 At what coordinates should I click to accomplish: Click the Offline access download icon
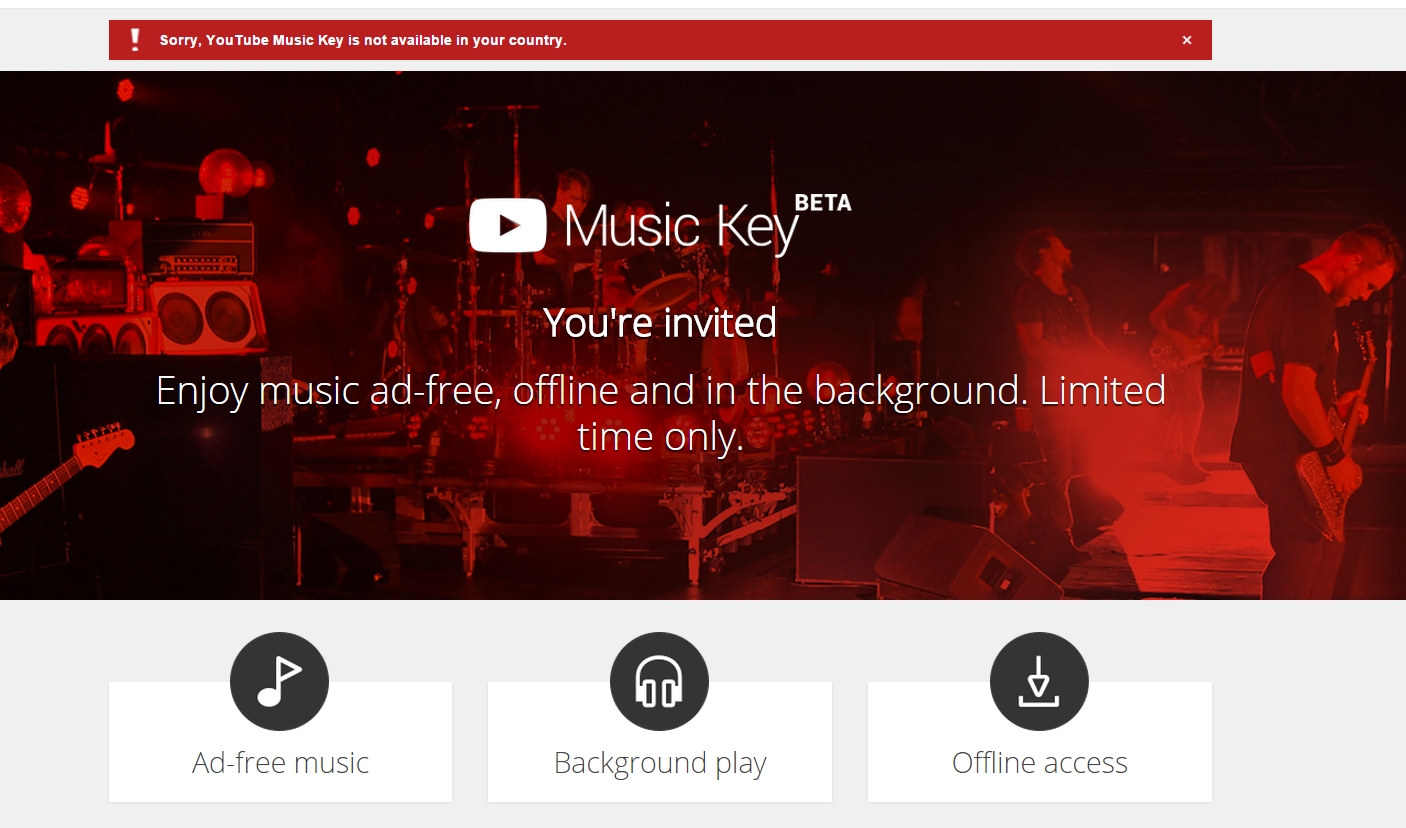1039,681
